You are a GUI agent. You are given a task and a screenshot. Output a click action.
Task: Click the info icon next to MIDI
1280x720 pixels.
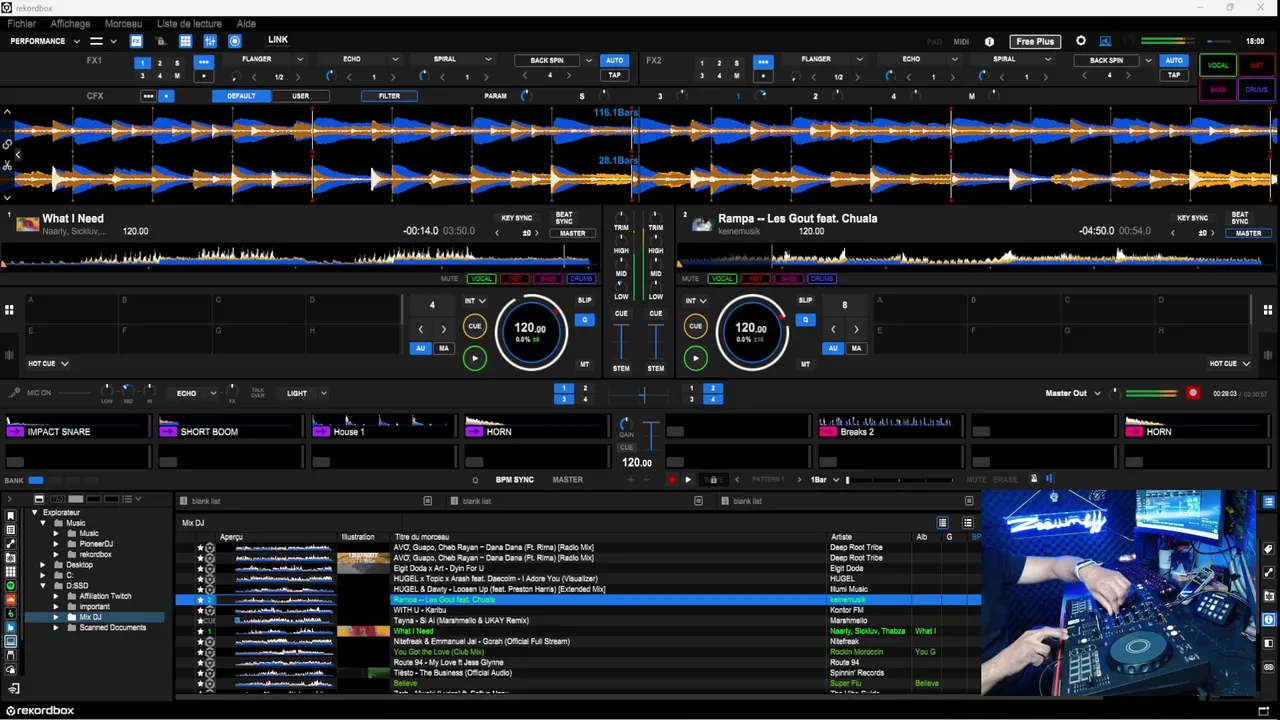click(989, 42)
